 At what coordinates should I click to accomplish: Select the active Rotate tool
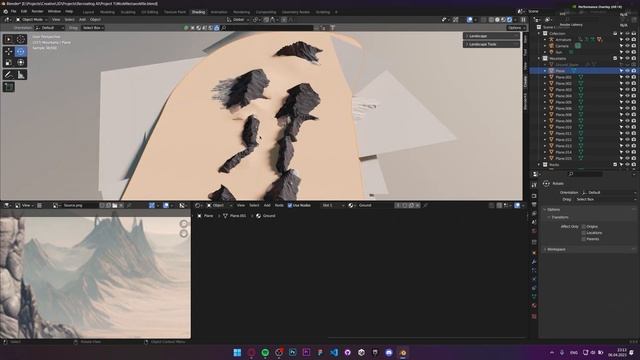pos(20,51)
